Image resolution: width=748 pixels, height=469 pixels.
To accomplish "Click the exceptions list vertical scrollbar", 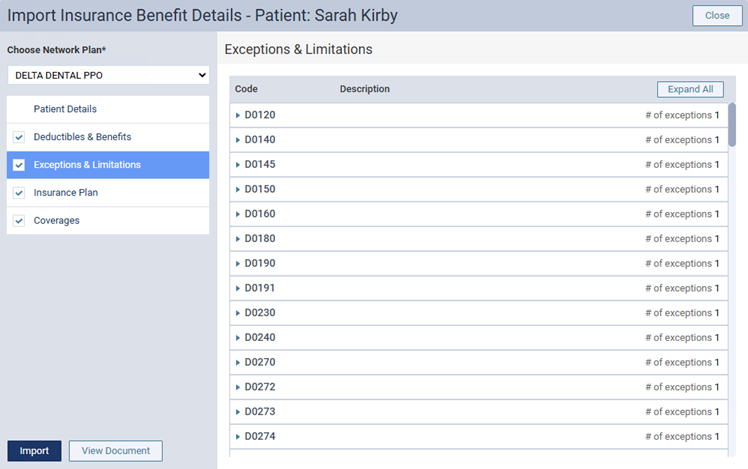I will coord(732,125).
